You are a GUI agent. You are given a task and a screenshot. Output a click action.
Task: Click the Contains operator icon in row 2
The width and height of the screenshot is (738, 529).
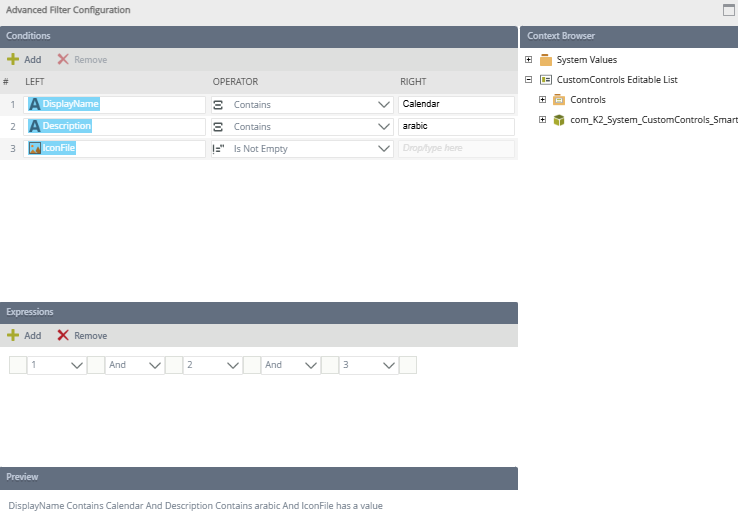click(218, 127)
